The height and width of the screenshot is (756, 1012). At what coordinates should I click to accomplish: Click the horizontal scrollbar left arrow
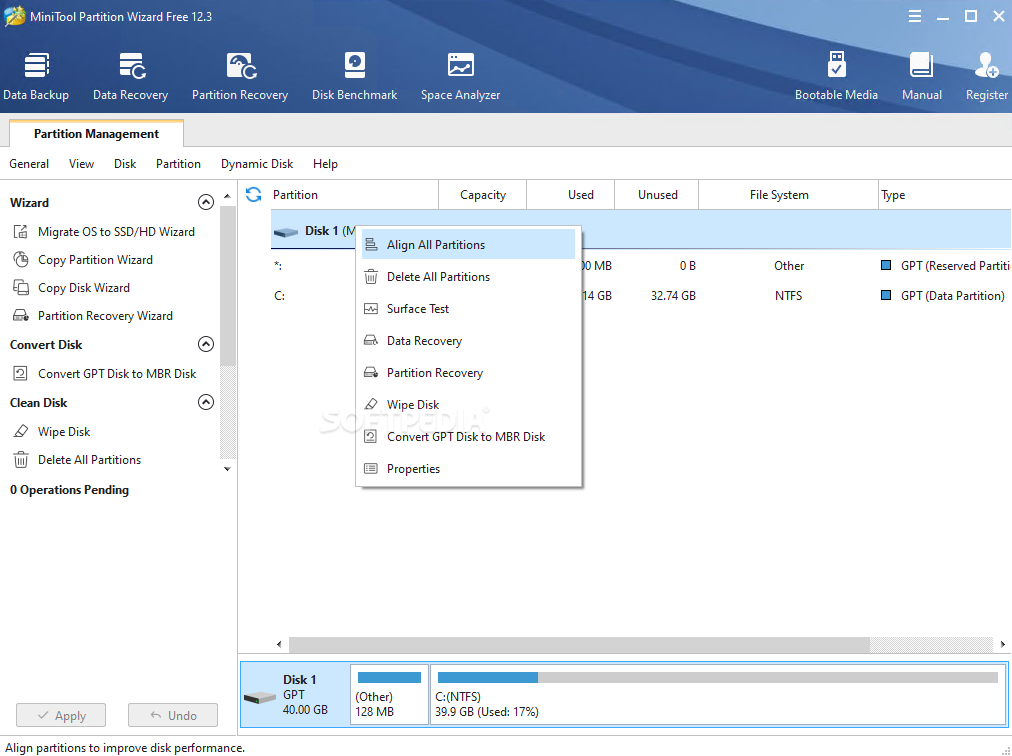[279, 644]
